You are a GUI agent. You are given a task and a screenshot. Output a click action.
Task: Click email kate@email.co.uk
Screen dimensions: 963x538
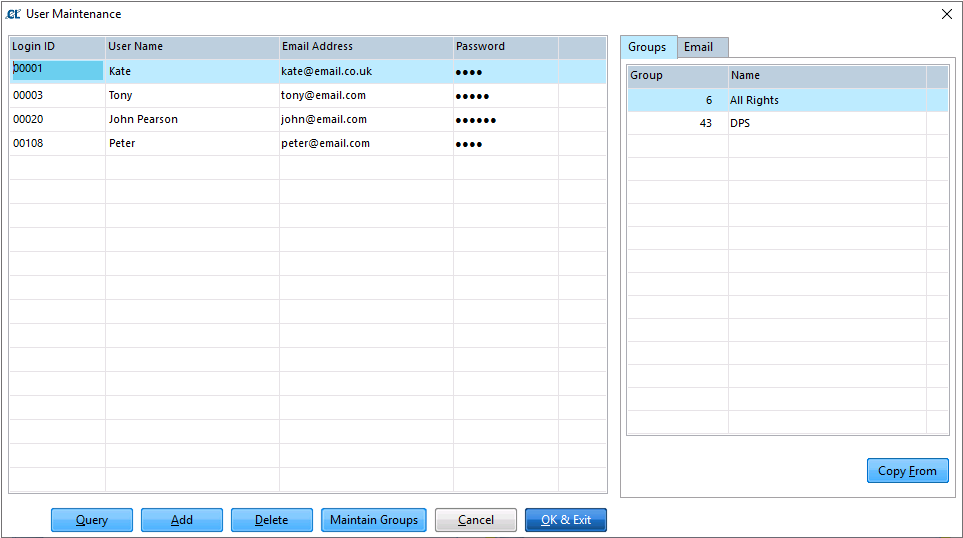[327, 71]
